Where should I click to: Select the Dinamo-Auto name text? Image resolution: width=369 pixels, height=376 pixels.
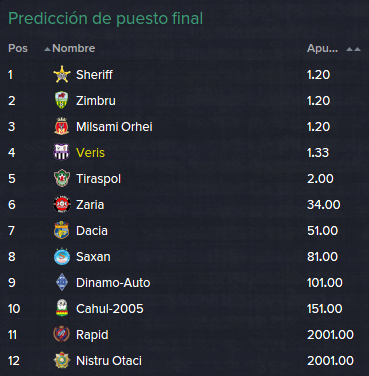click(113, 283)
